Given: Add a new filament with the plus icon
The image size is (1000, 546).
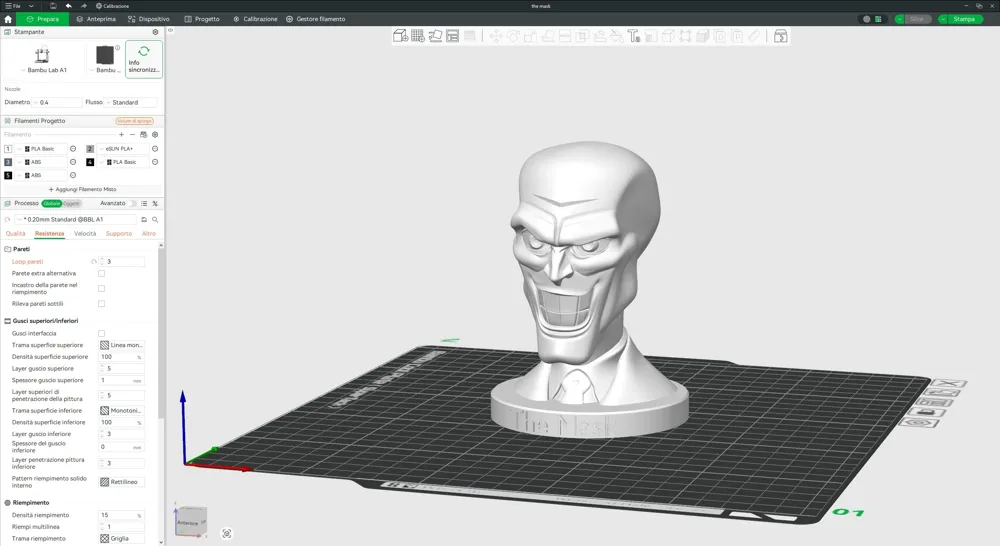Looking at the screenshot, I should 121,135.
